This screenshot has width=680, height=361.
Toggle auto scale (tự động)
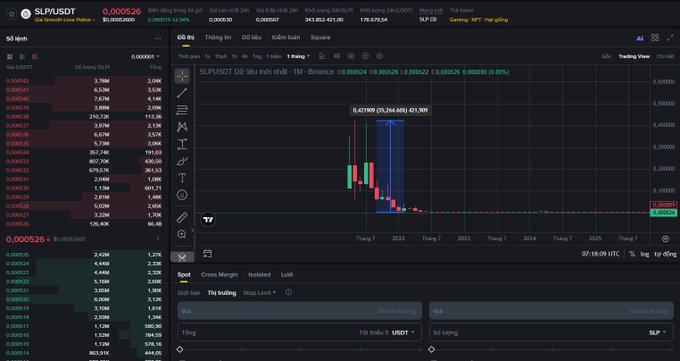coord(665,254)
